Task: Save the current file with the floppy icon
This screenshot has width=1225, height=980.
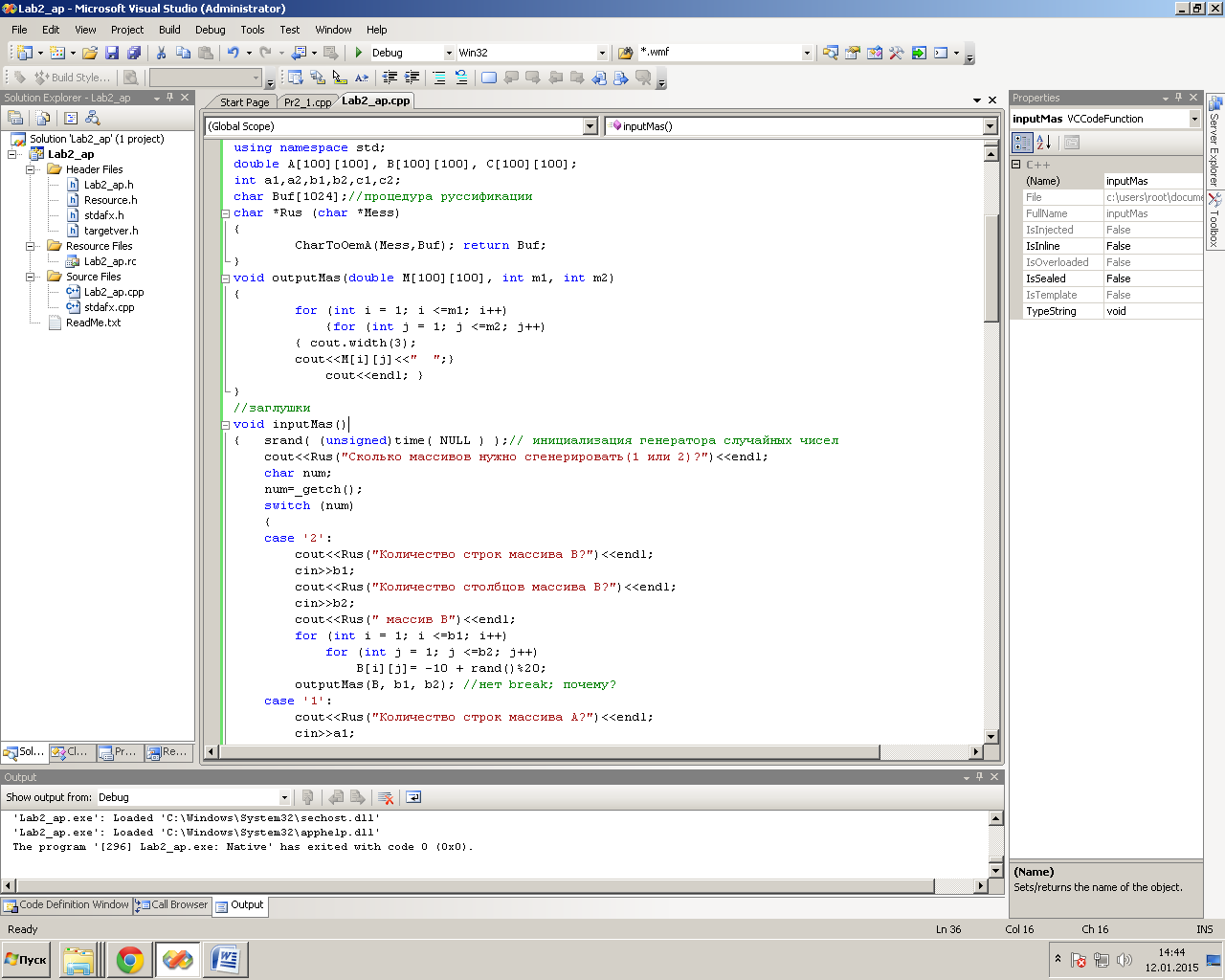Action: [112, 53]
